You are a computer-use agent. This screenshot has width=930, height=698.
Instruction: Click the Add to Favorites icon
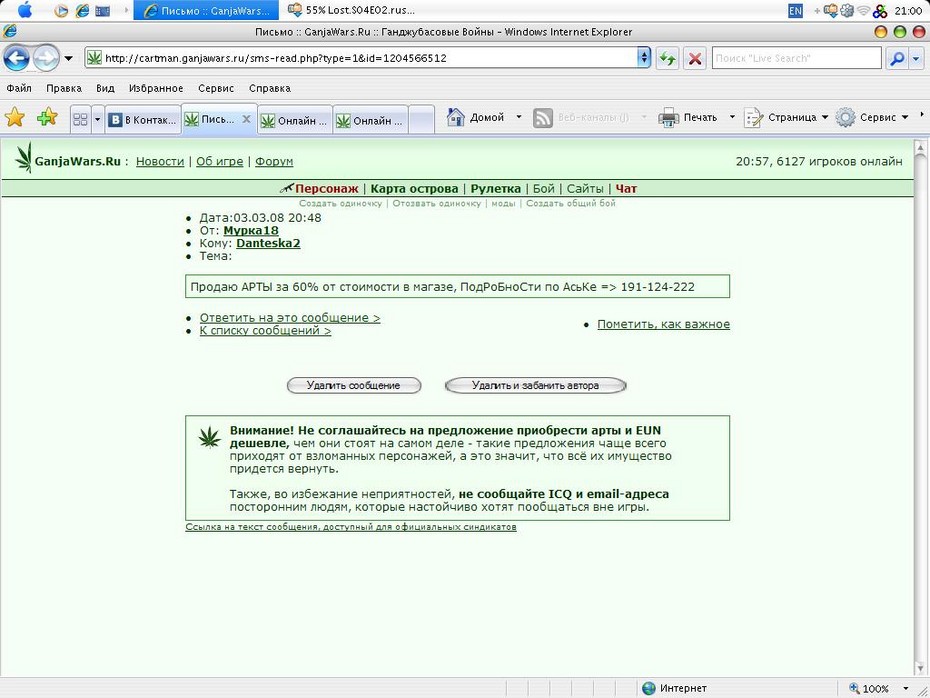[47, 117]
